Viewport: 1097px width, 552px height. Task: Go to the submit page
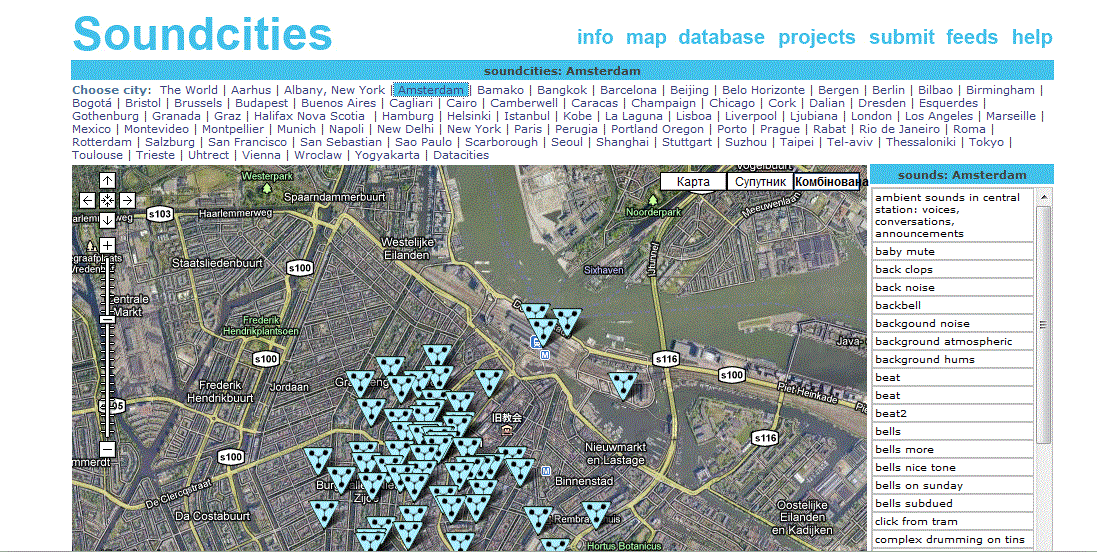point(901,37)
